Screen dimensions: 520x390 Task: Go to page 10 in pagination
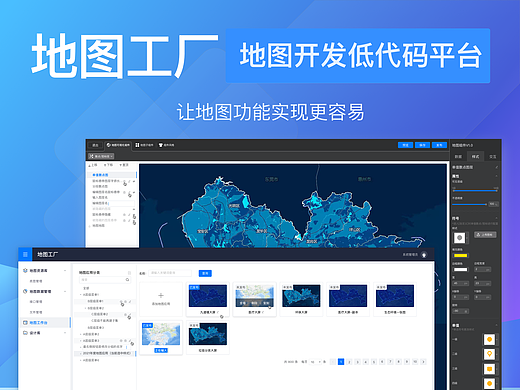[415, 362]
